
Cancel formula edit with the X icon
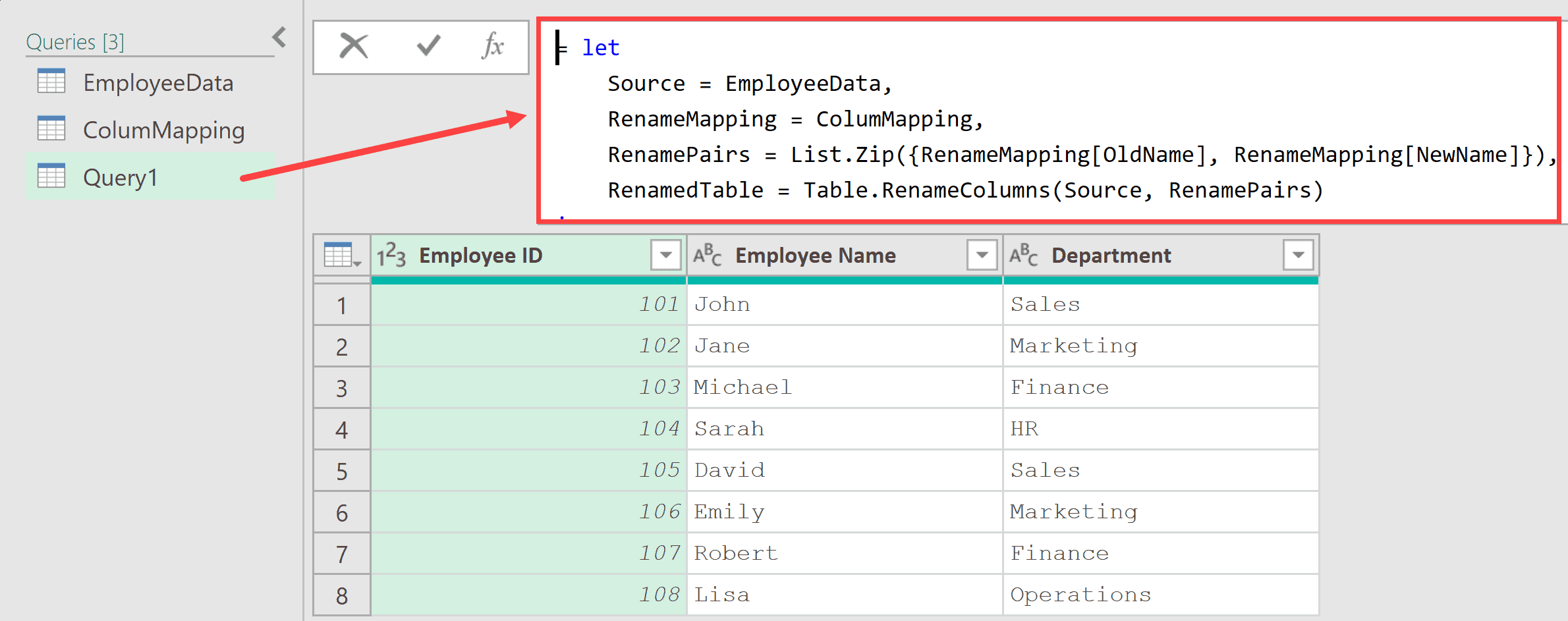(x=354, y=46)
